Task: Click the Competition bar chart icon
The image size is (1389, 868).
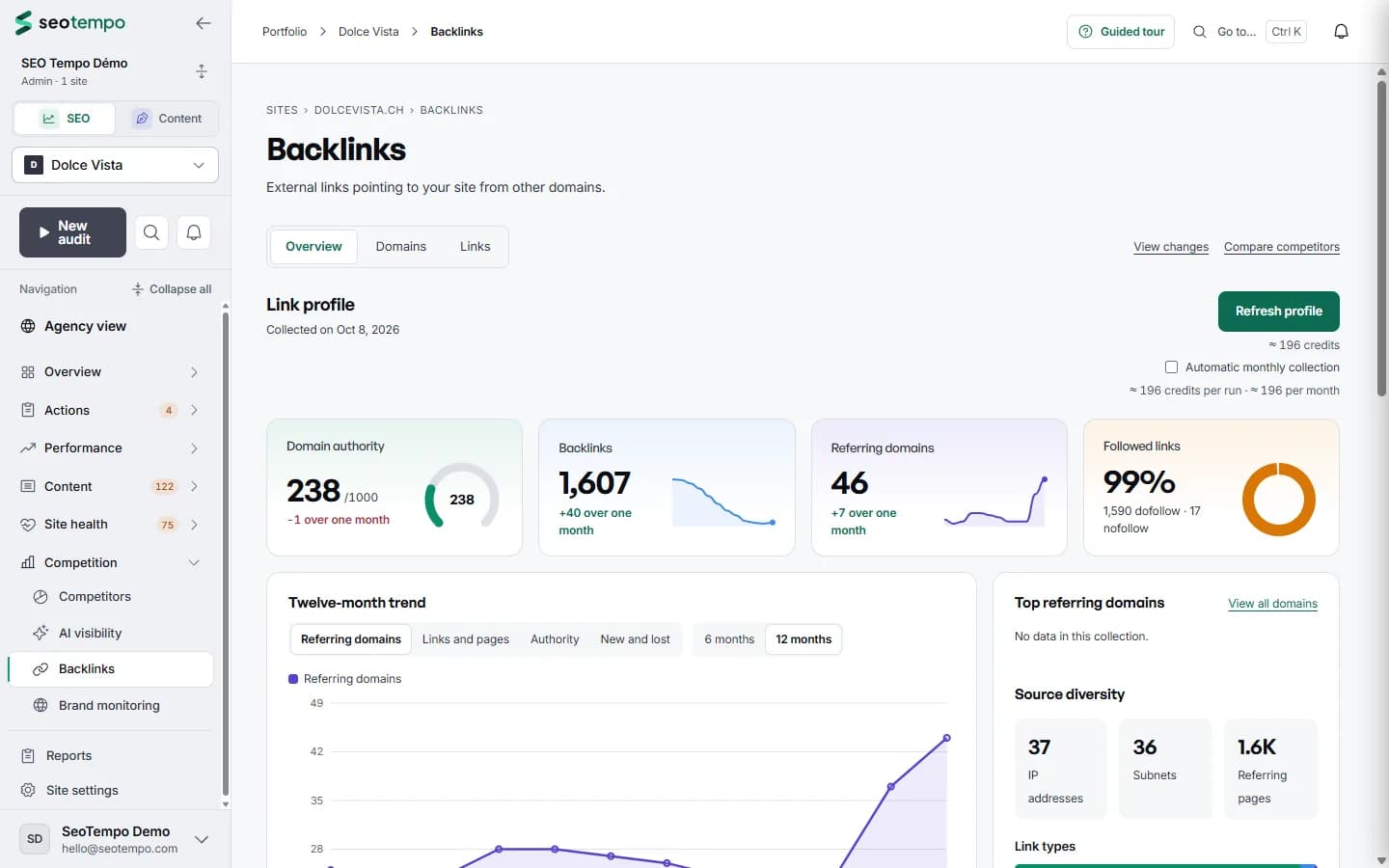Action: [x=28, y=562]
